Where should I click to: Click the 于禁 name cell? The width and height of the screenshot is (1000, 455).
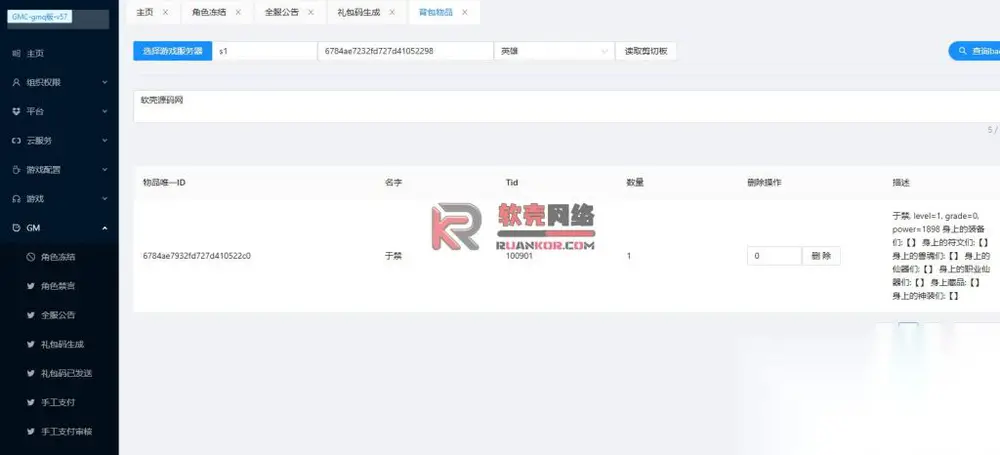tap(393, 256)
